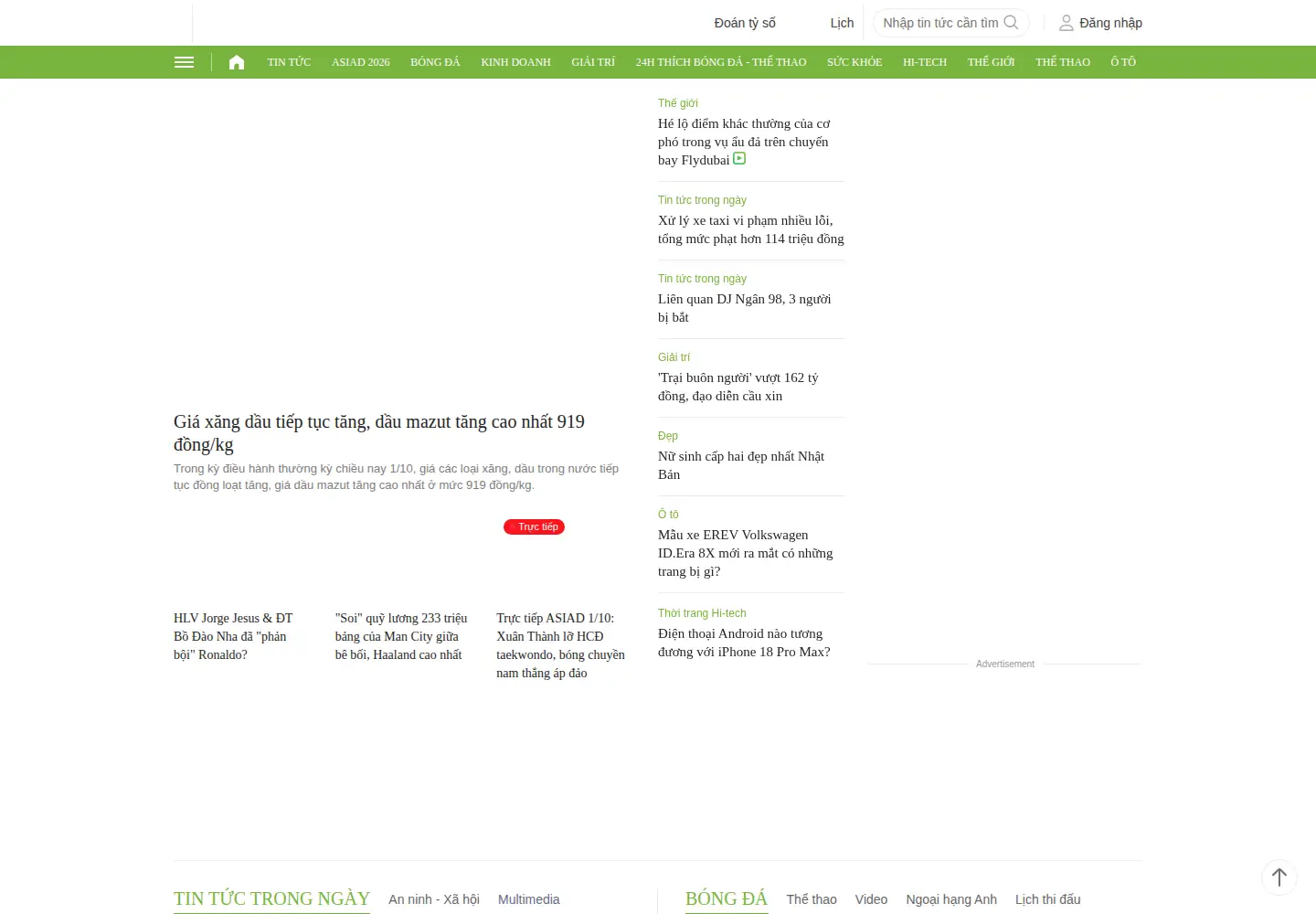Viewport: 1316px width, 914px height.
Task: Select the Multimedia tab
Action: tap(529, 899)
